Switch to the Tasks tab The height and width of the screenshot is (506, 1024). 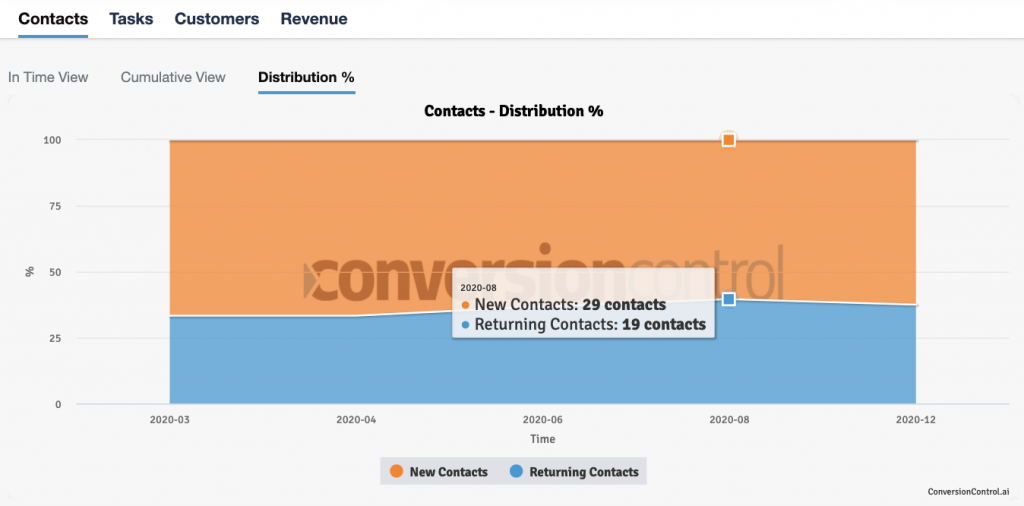point(131,19)
